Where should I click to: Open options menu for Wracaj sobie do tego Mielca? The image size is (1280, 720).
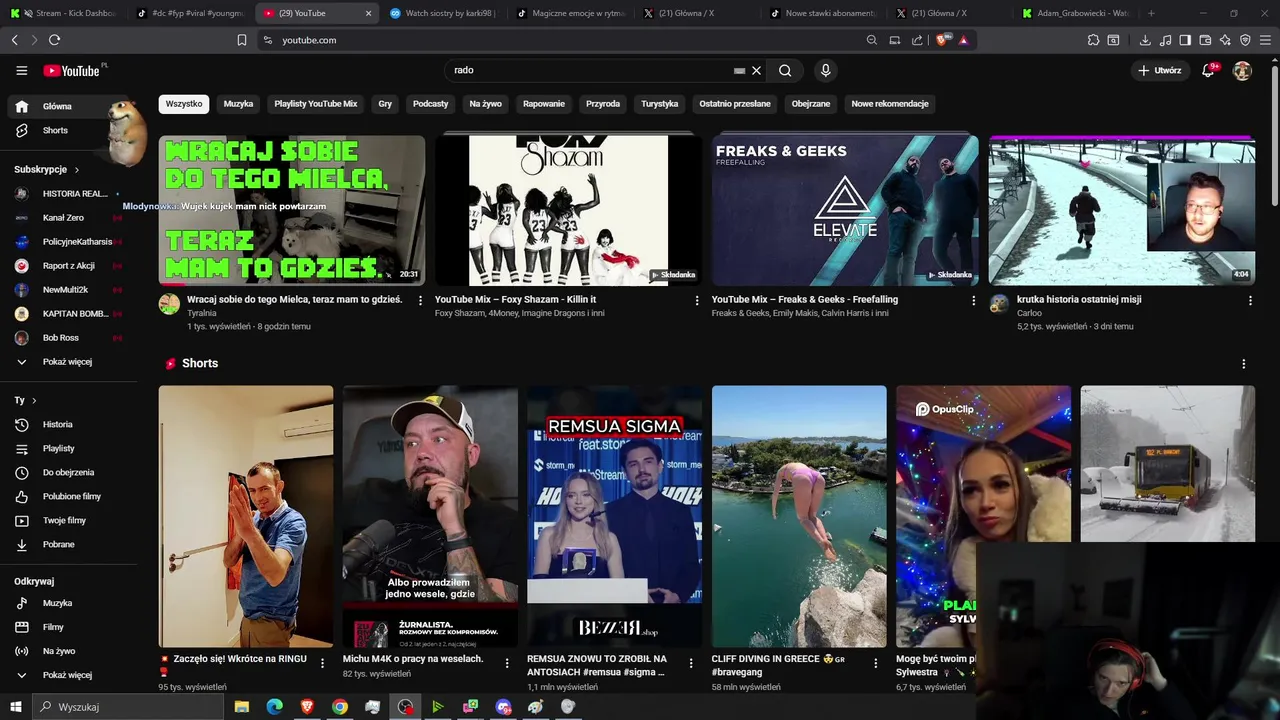pyautogui.click(x=420, y=300)
